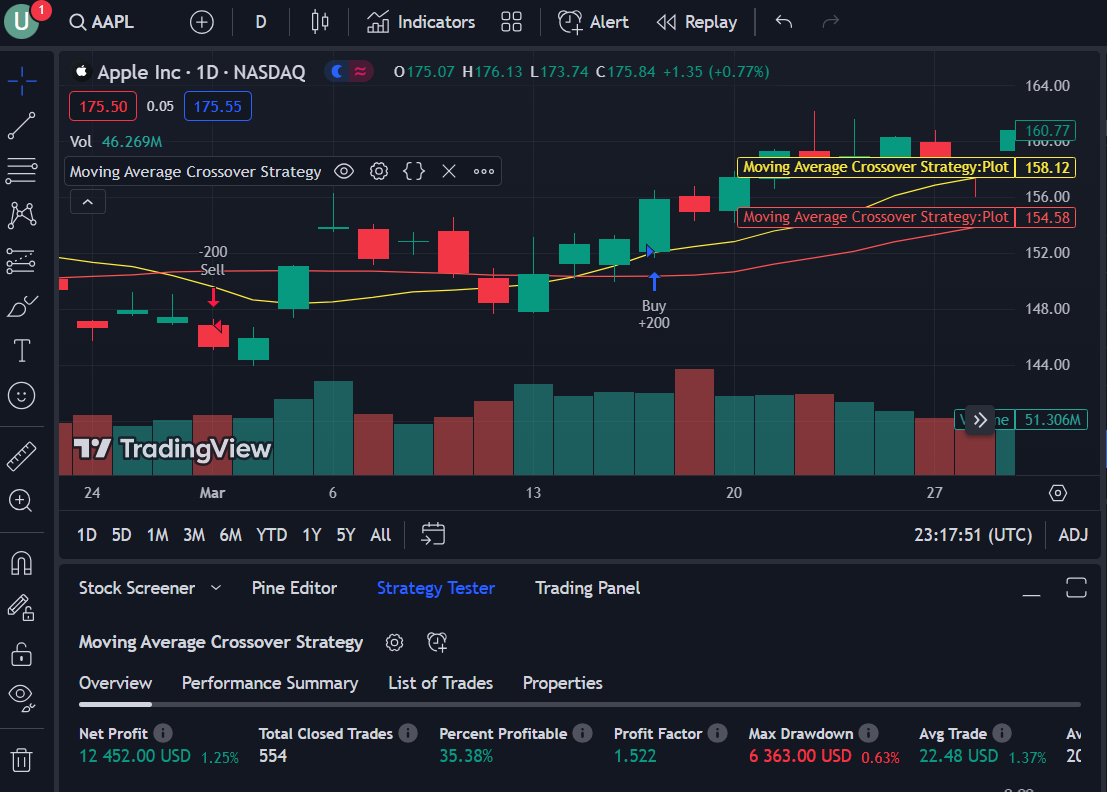Open the go to date calendar
Viewport: 1107px width, 792px height.
tap(433, 534)
